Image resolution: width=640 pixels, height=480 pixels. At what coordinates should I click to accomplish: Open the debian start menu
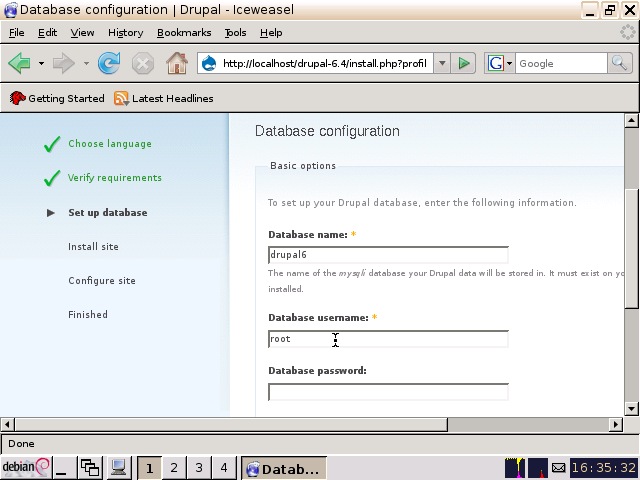(x=26, y=467)
